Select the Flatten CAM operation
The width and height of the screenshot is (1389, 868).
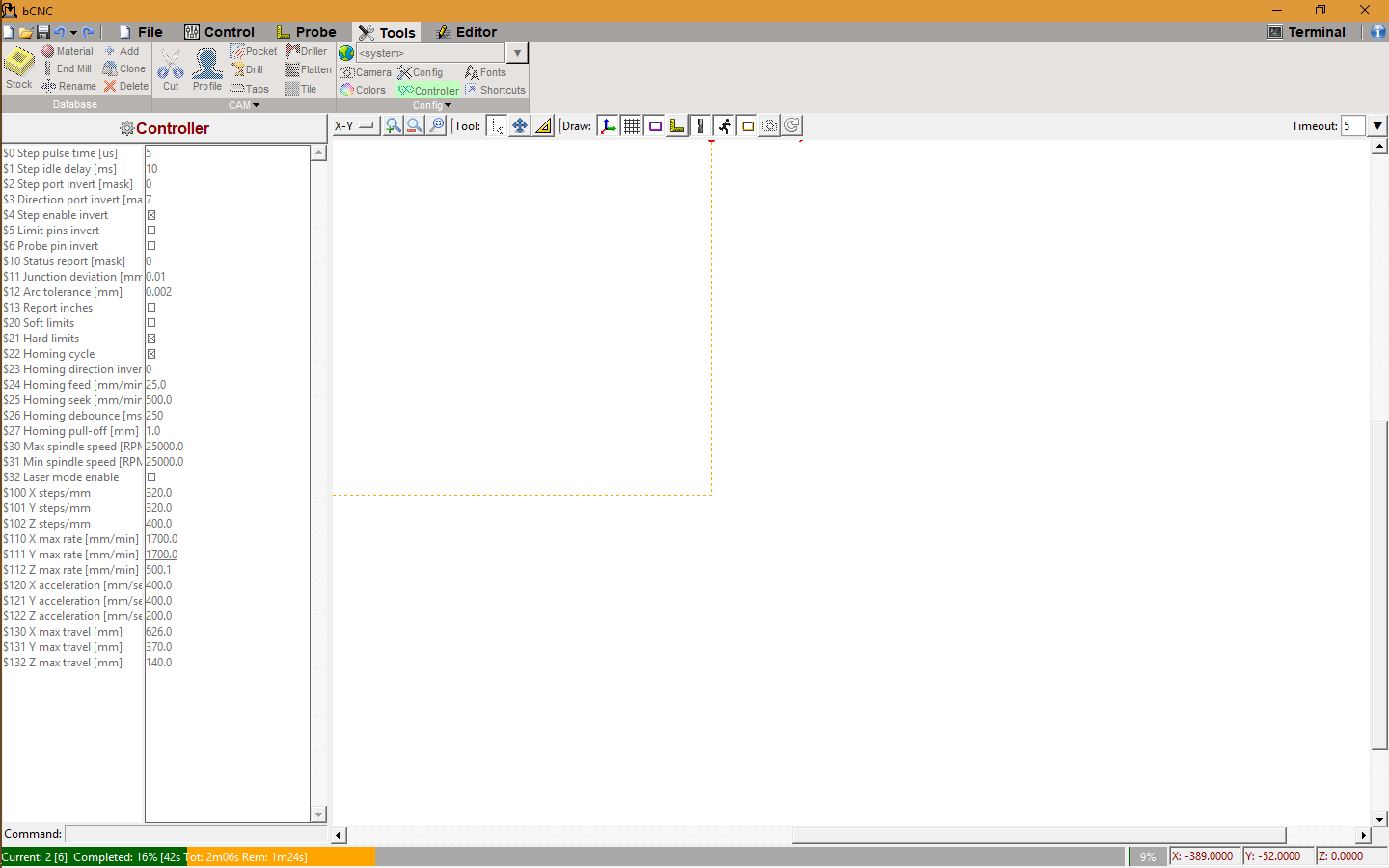pos(309,69)
